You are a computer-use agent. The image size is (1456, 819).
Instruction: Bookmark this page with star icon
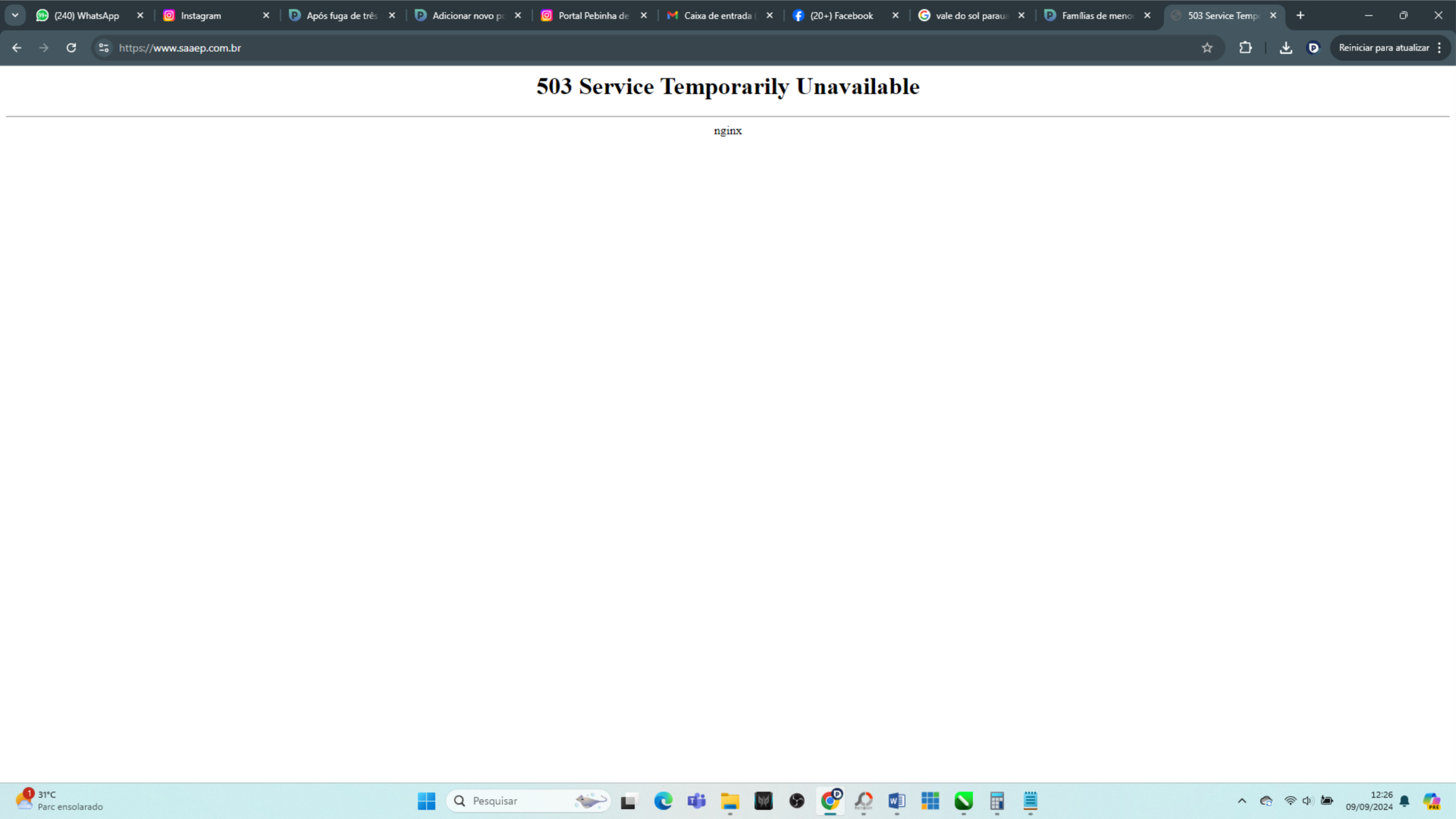tap(1207, 48)
